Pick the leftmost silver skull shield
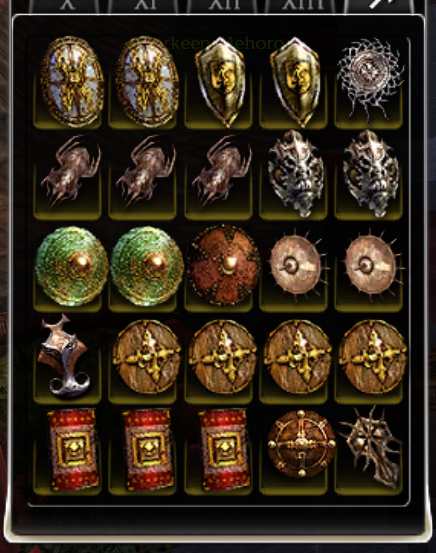Image resolution: width=436 pixels, height=553 pixels. [x=296, y=173]
